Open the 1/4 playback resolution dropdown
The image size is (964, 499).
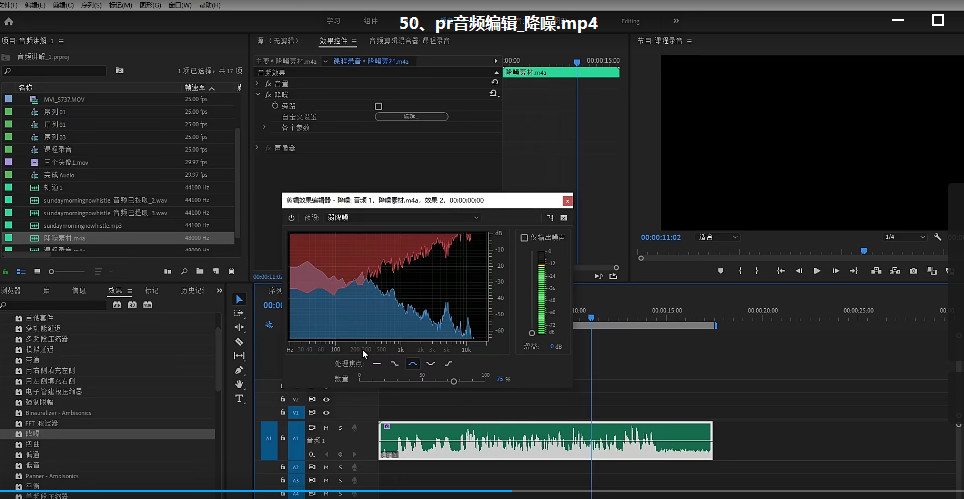[x=905, y=237]
